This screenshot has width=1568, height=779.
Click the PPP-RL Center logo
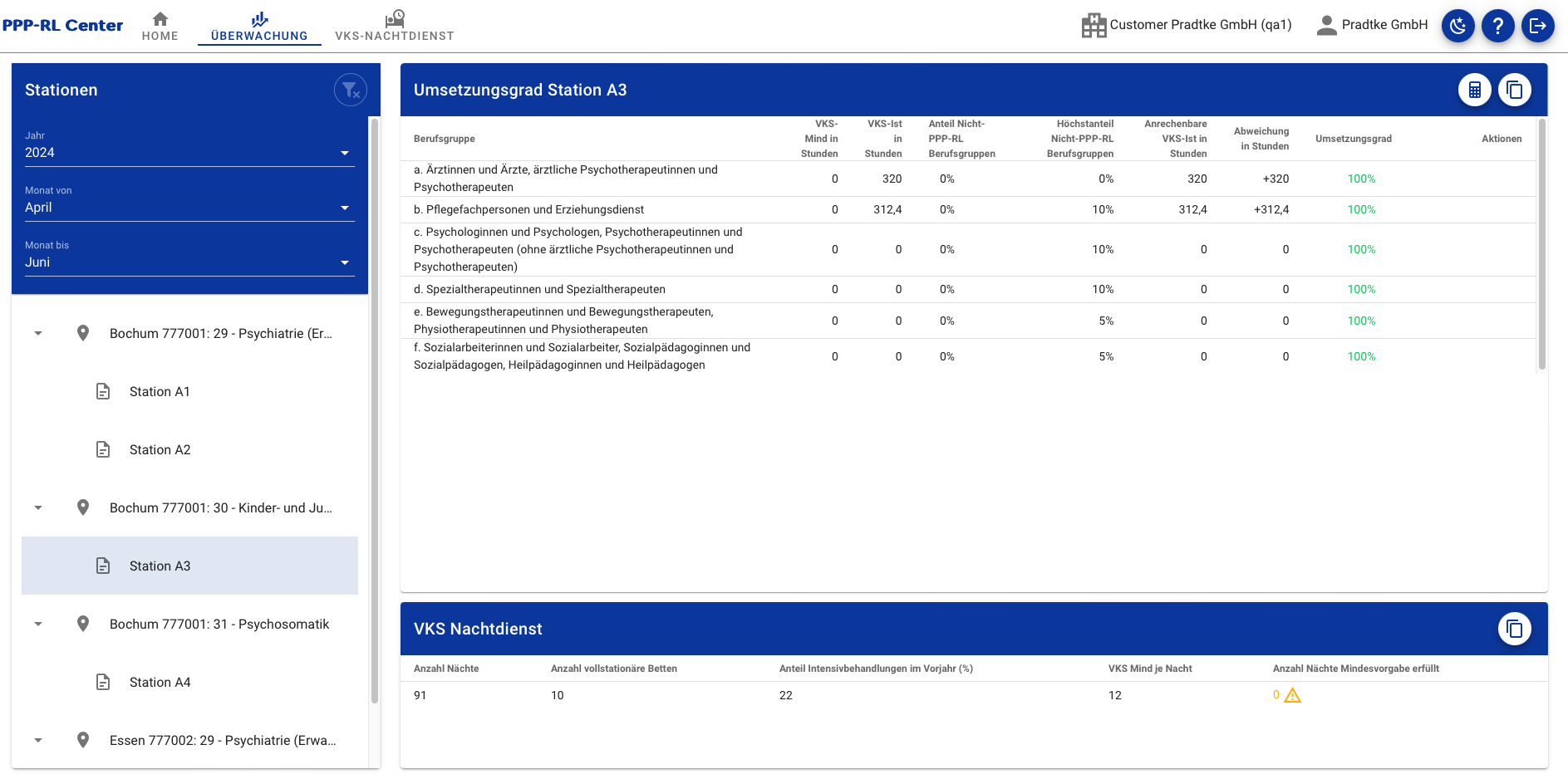tap(62, 25)
